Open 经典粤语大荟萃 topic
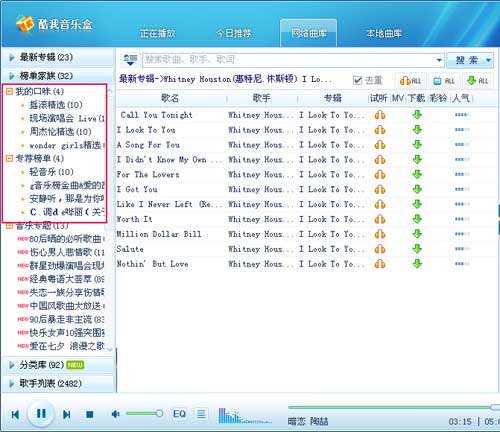 (67, 279)
